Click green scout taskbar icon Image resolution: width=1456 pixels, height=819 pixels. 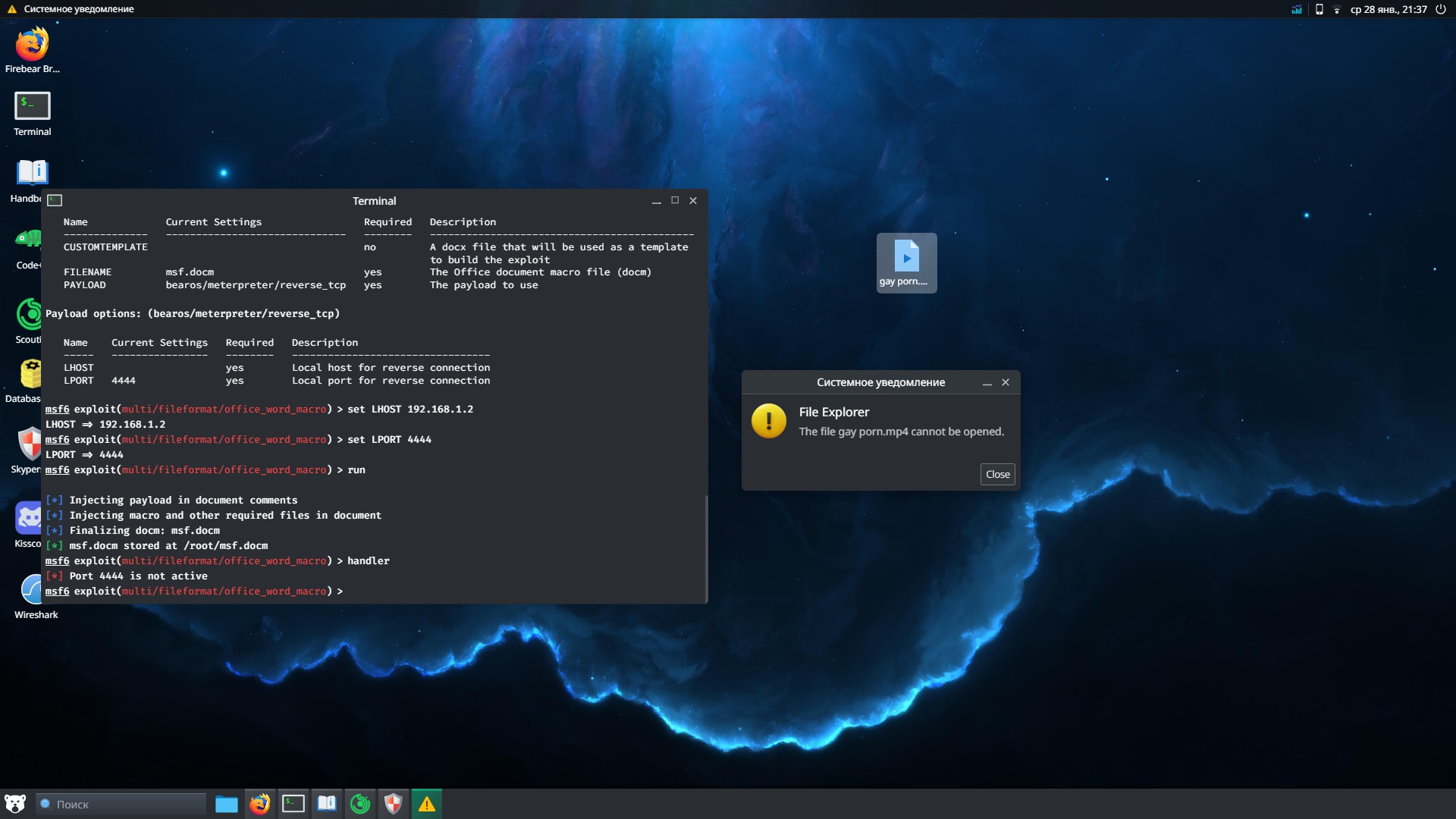click(x=360, y=804)
